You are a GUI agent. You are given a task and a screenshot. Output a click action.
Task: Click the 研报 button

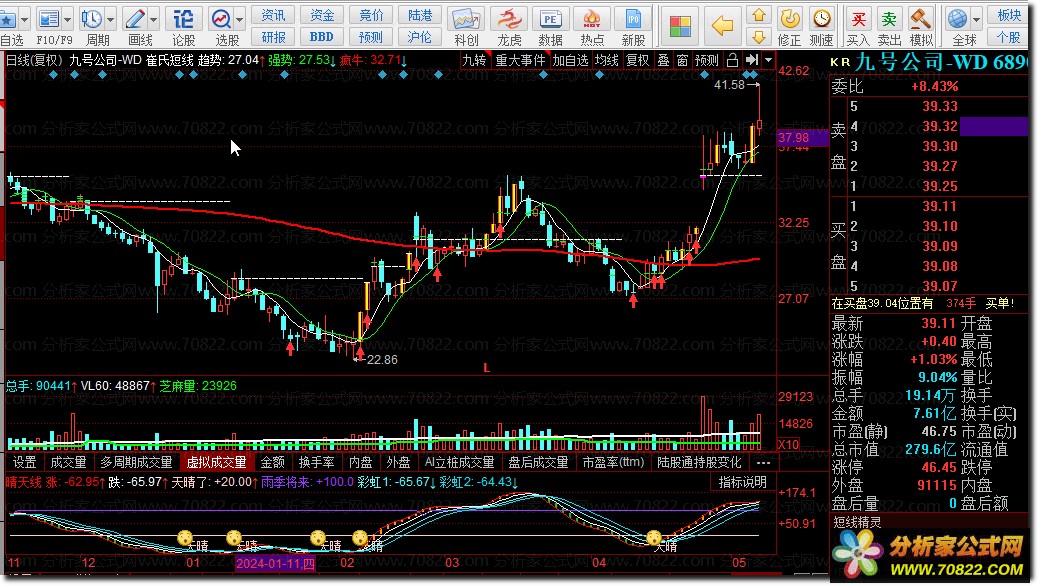(x=273, y=36)
